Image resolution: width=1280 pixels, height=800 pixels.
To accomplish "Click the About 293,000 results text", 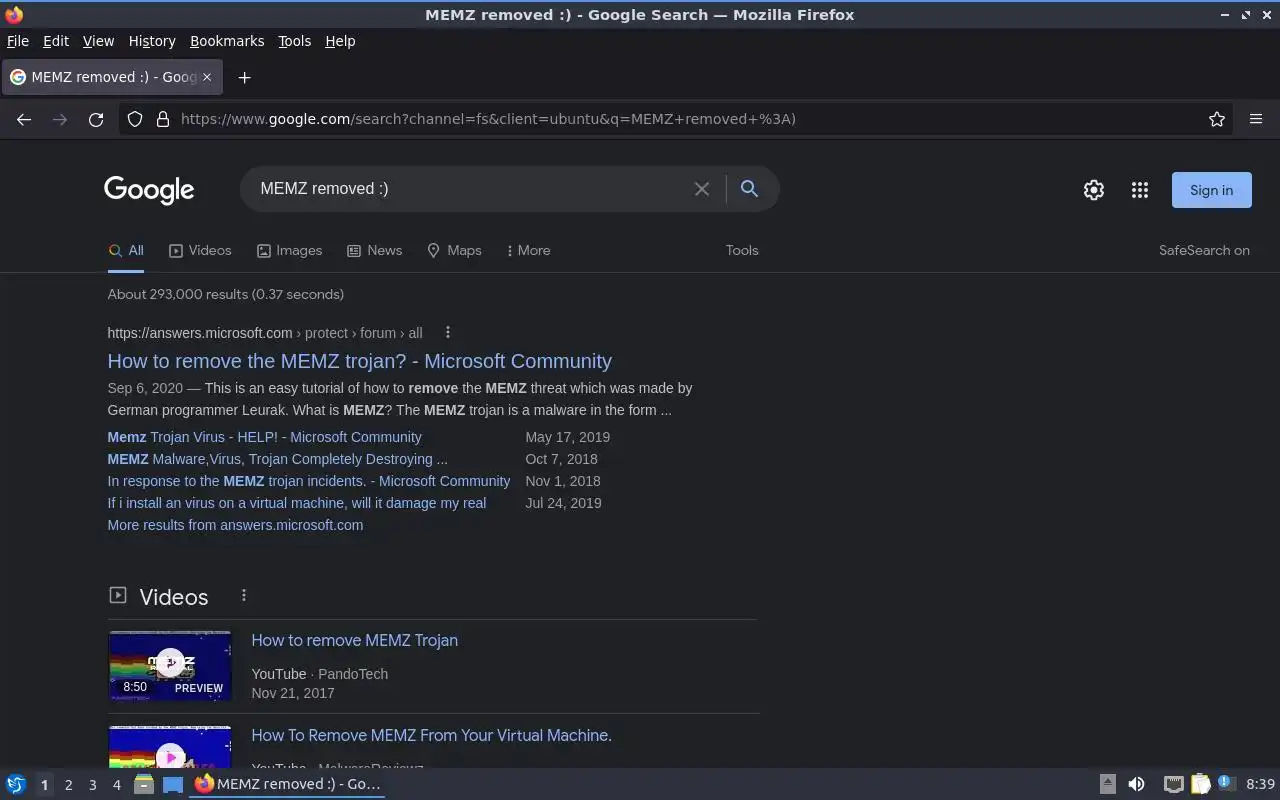I will point(225,294).
